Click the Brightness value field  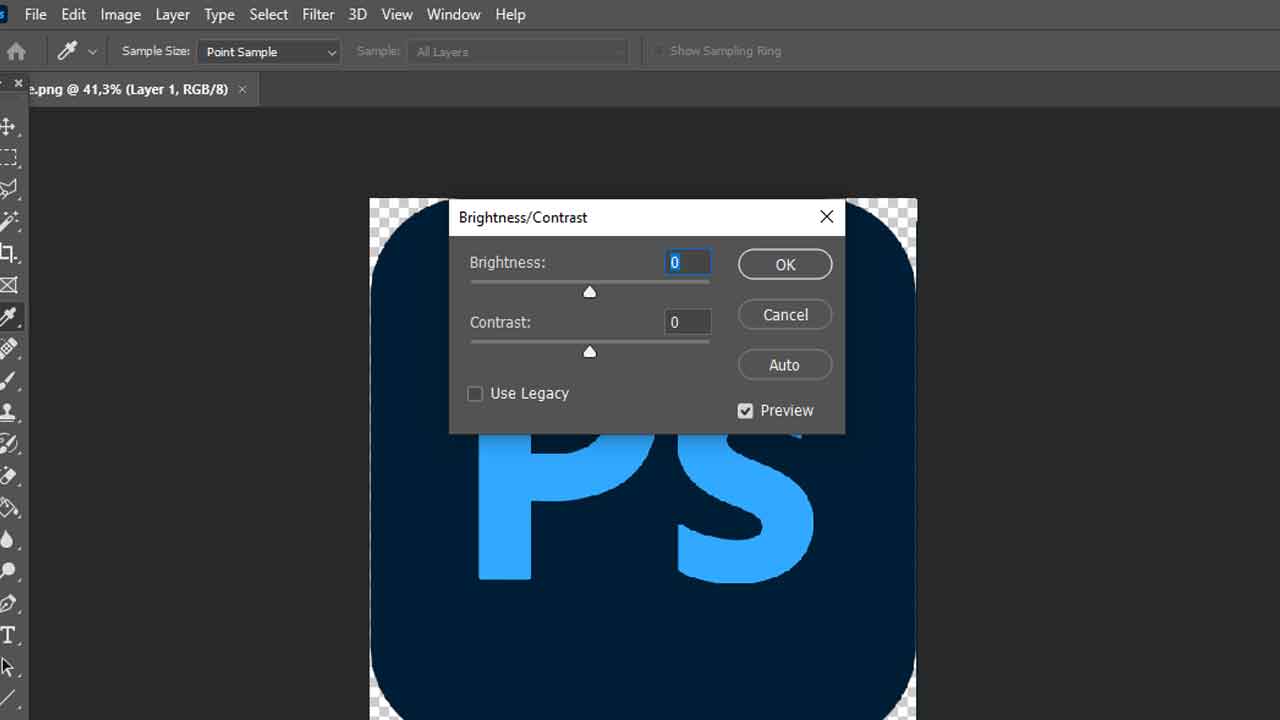(x=688, y=262)
